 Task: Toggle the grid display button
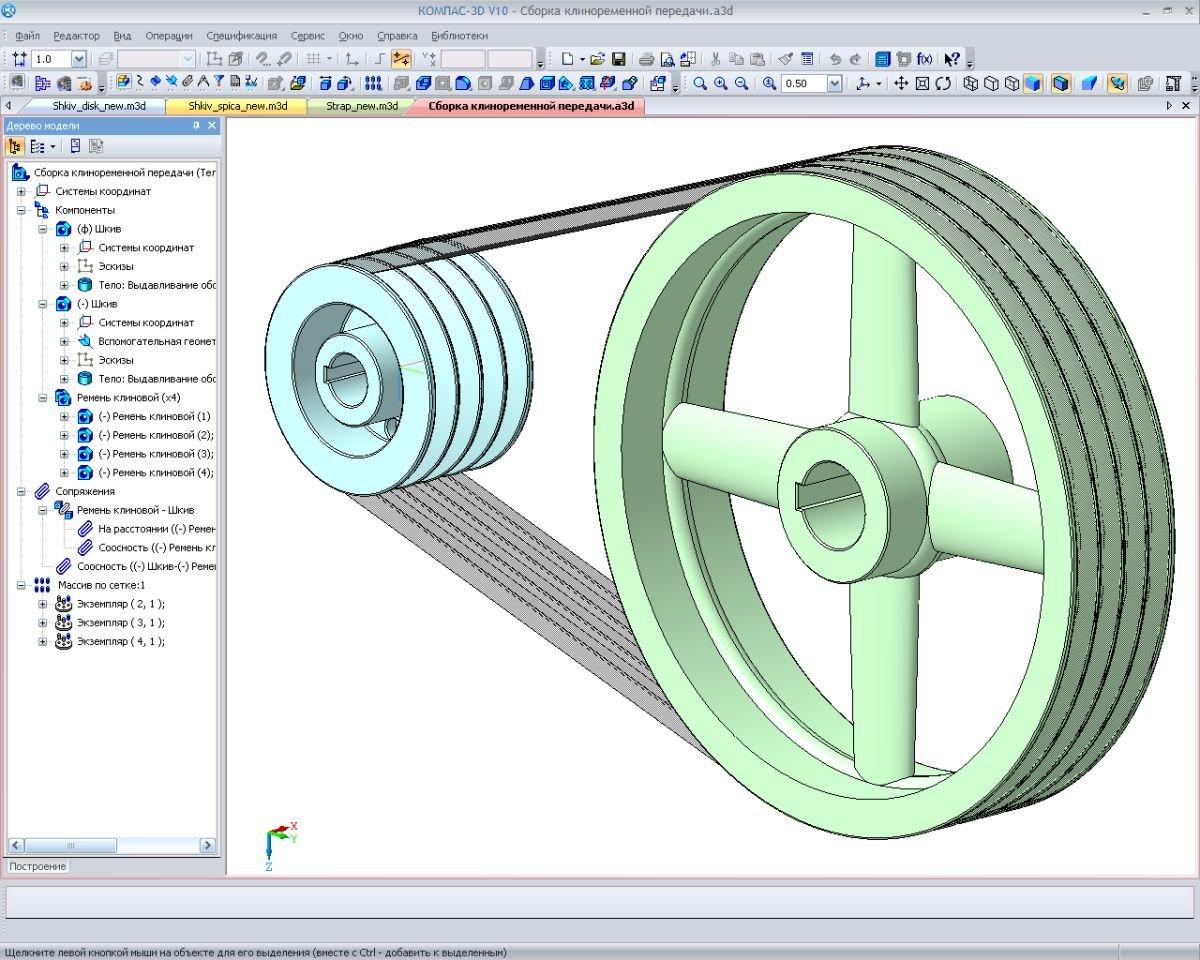pyautogui.click(x=313, y=59)
